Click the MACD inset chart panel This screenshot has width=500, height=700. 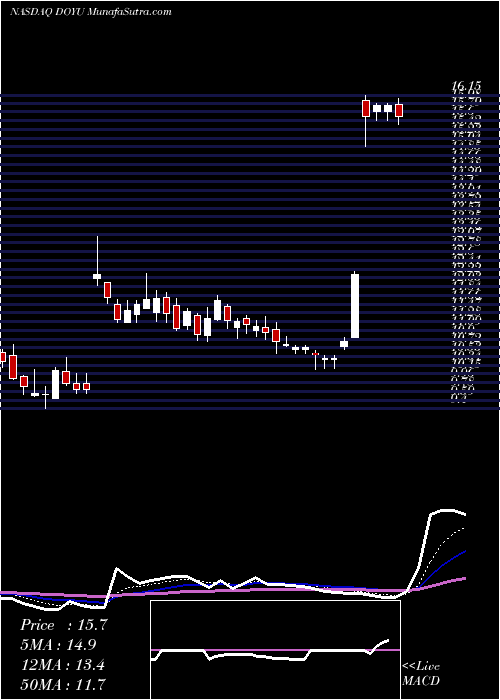275,650
